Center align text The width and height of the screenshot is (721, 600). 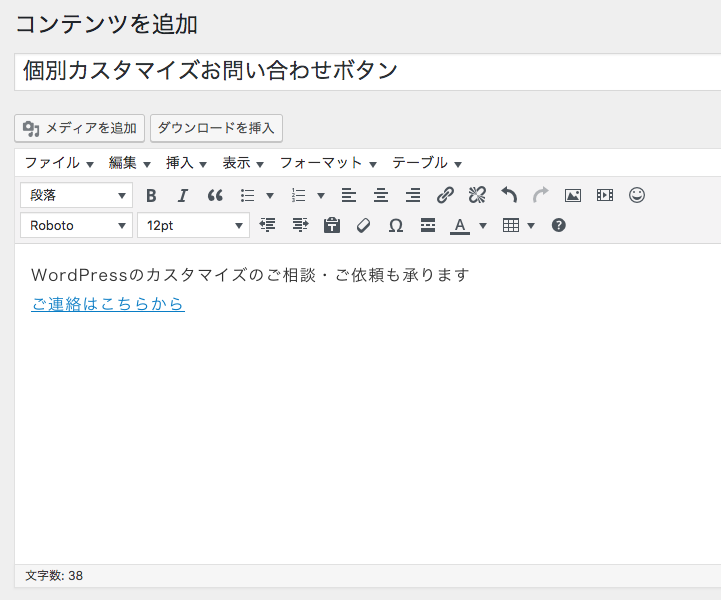coord(381,195)
